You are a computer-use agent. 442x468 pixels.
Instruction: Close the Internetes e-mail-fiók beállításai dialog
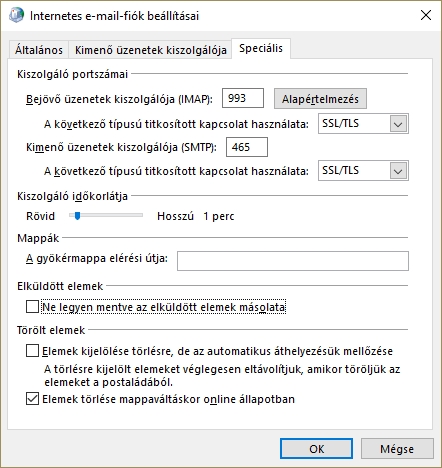click(x=426, y=15)
